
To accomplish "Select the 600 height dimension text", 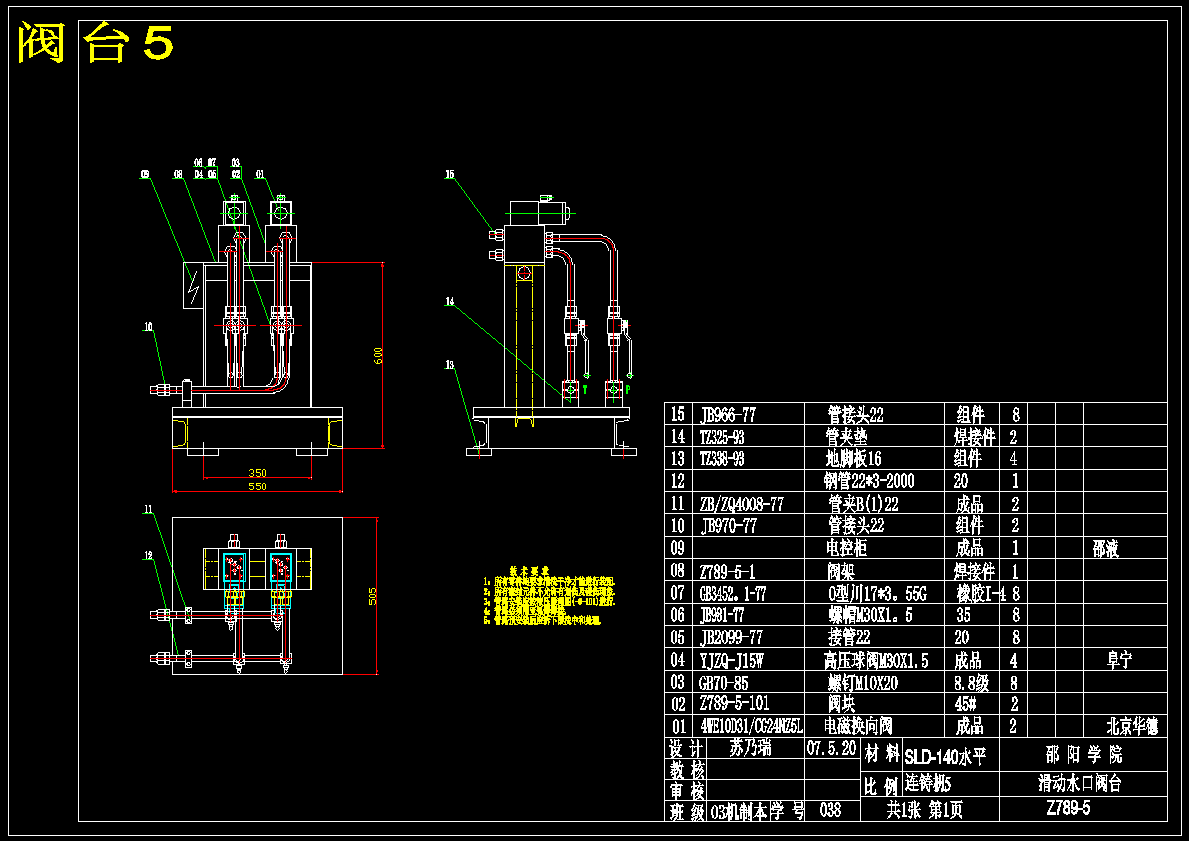I will point(378,355).
